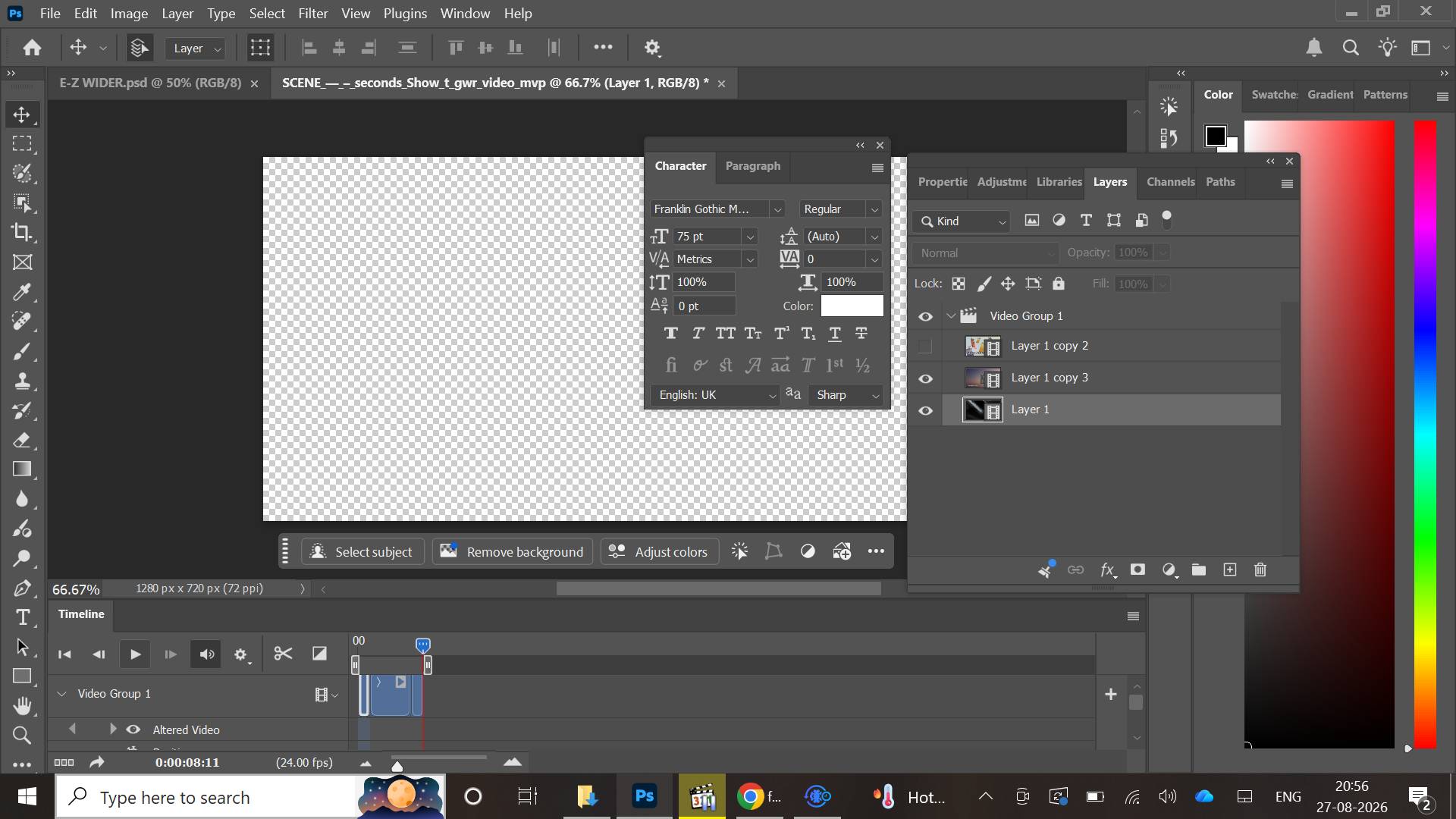This screenshot has width=1456, height=819.
Task: Select the Hand tool
Action: coord(22,706)
